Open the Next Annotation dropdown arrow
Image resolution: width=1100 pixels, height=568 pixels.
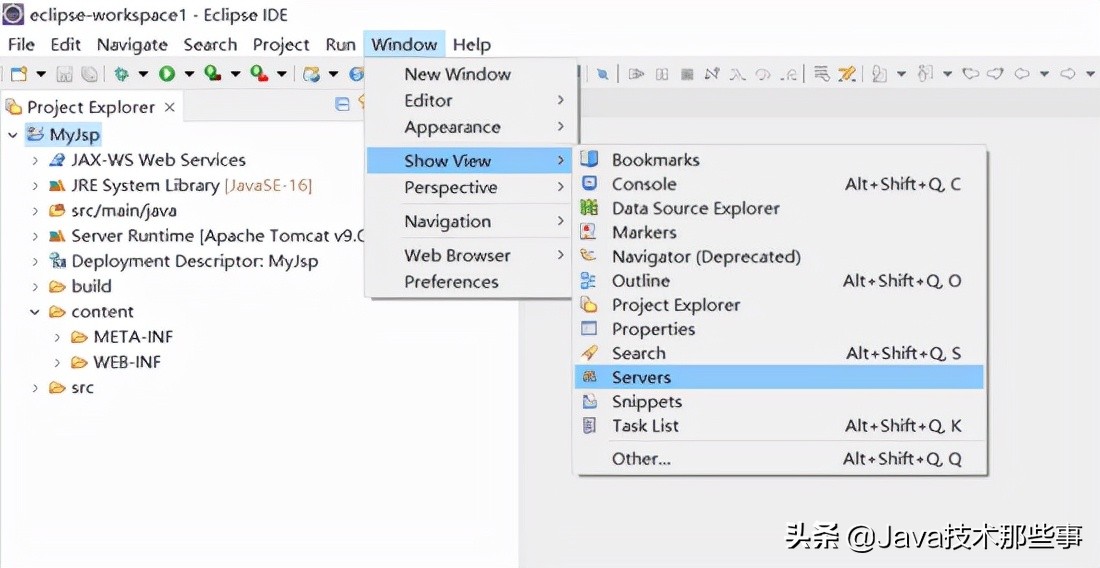(x=901, y=74)
